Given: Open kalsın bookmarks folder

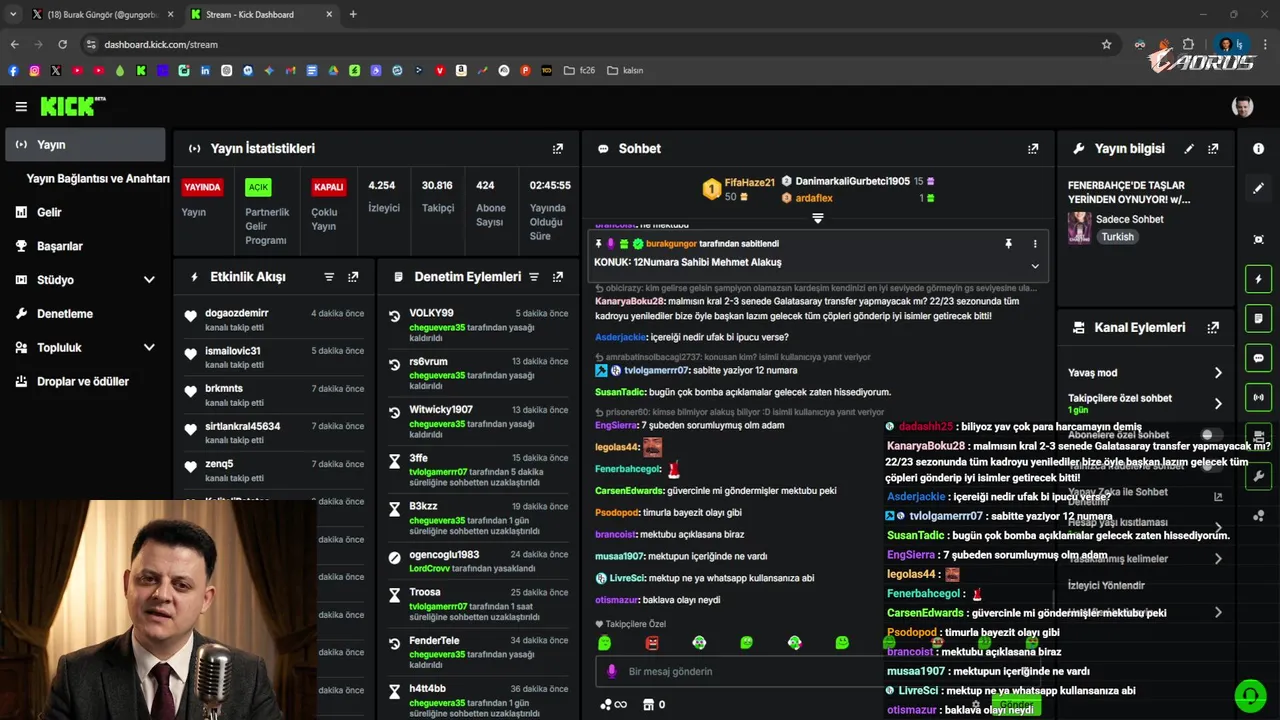Looking at the screenshot, I should coord(625,71).
